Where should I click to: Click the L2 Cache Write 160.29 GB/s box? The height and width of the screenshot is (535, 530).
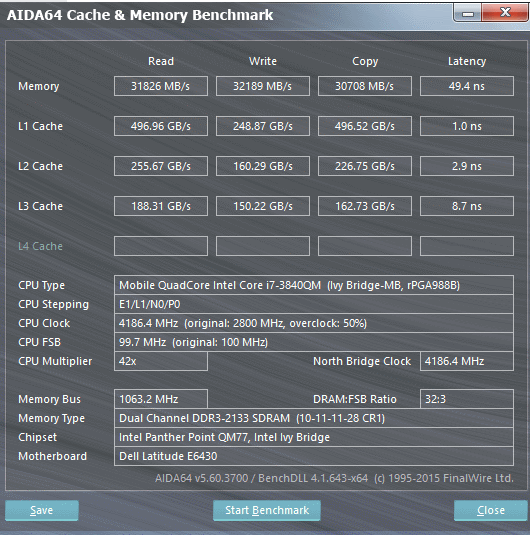[263, 166]
